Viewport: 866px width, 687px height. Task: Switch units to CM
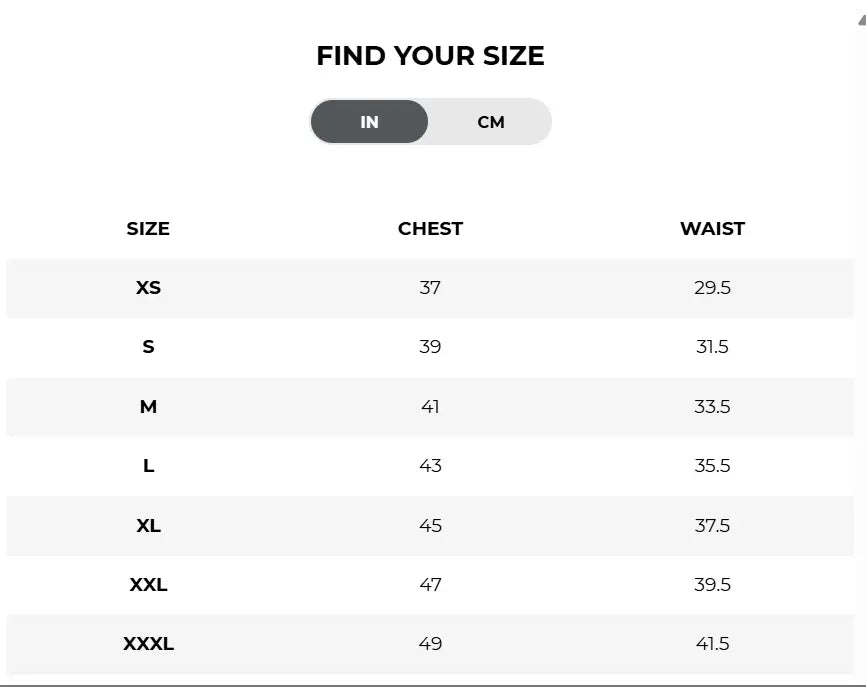tap(490, 122)
